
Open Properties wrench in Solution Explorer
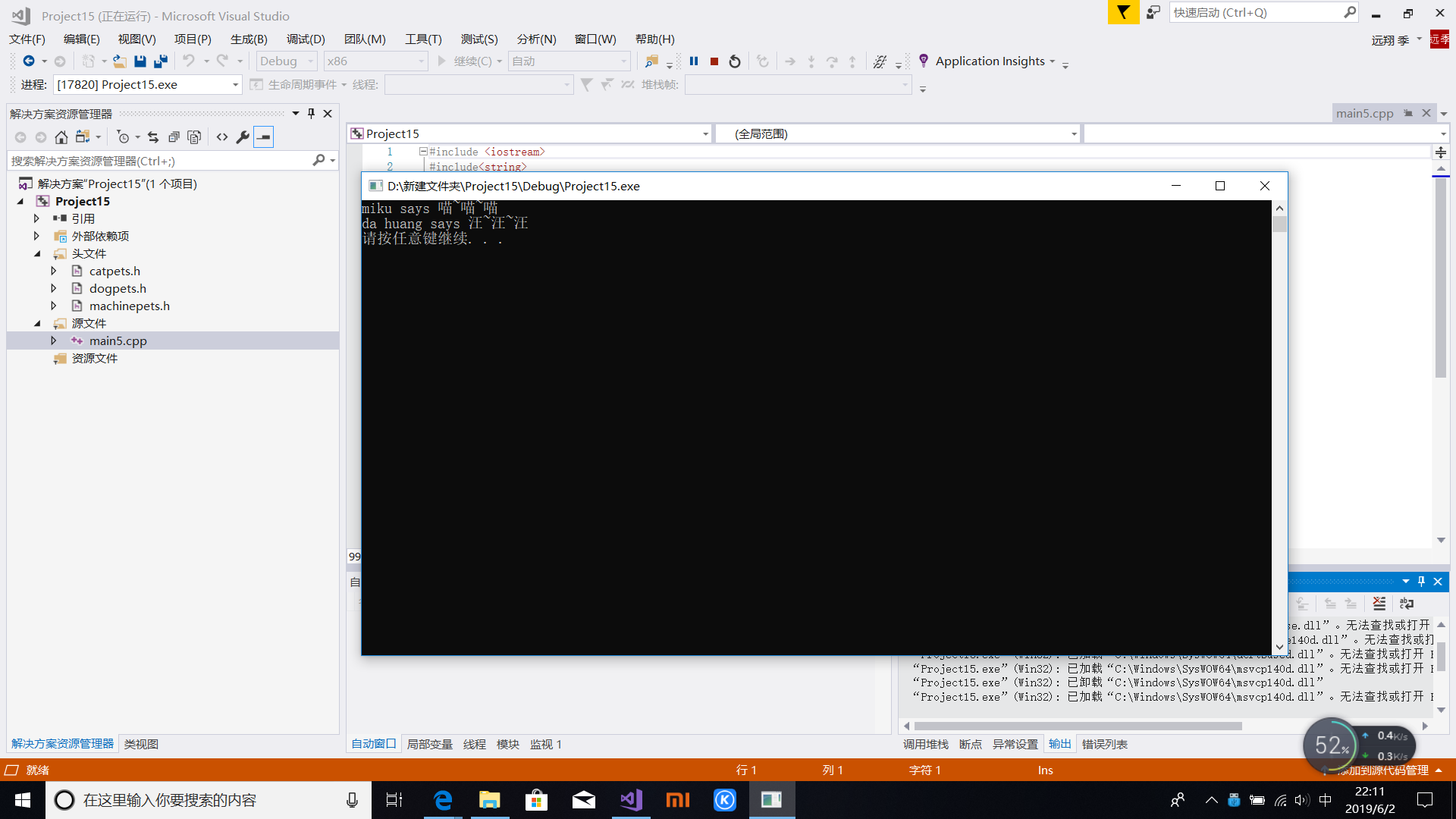243,137
